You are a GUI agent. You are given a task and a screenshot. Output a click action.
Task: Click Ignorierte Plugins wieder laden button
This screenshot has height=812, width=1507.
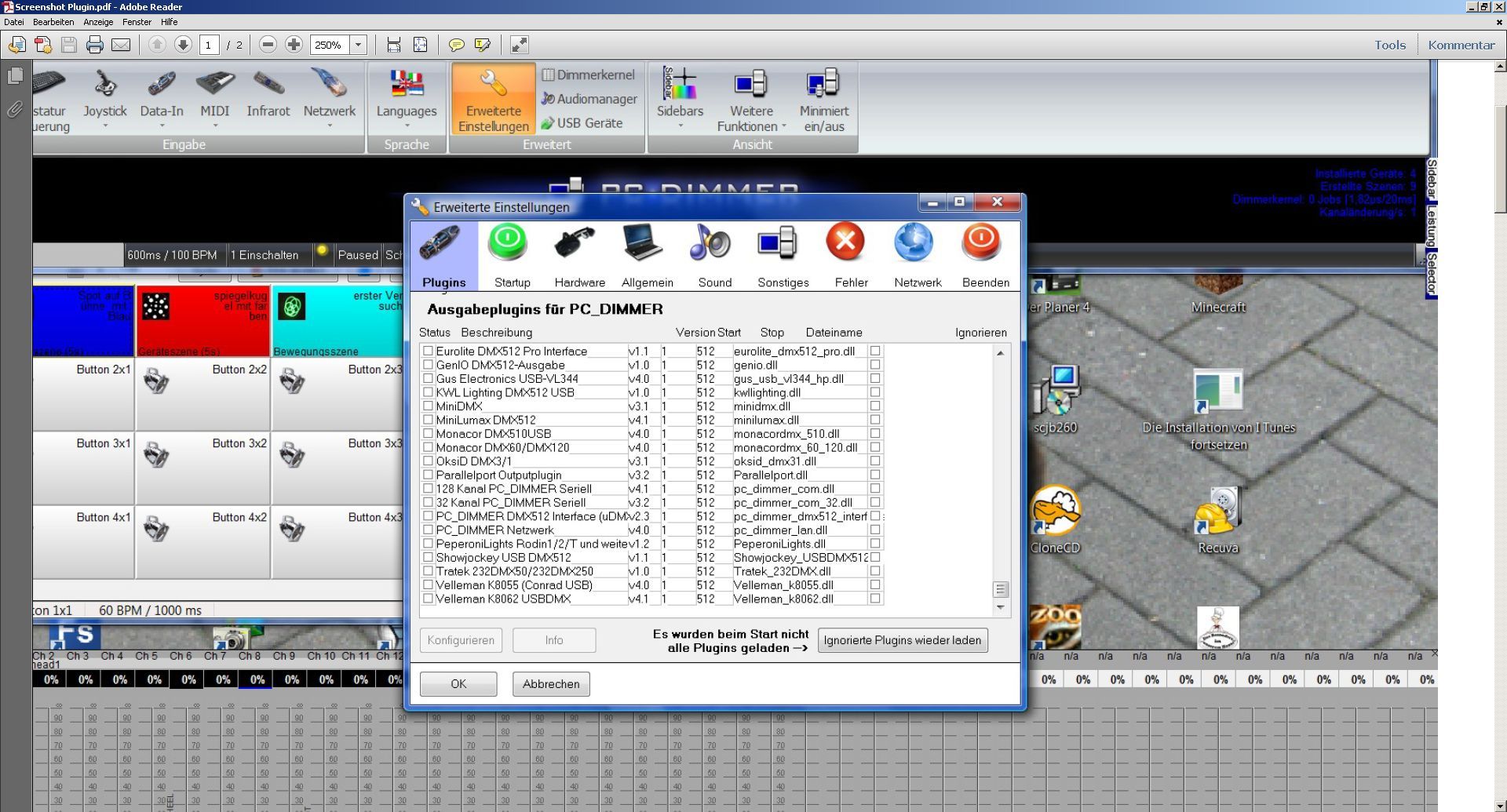(902, 640)
